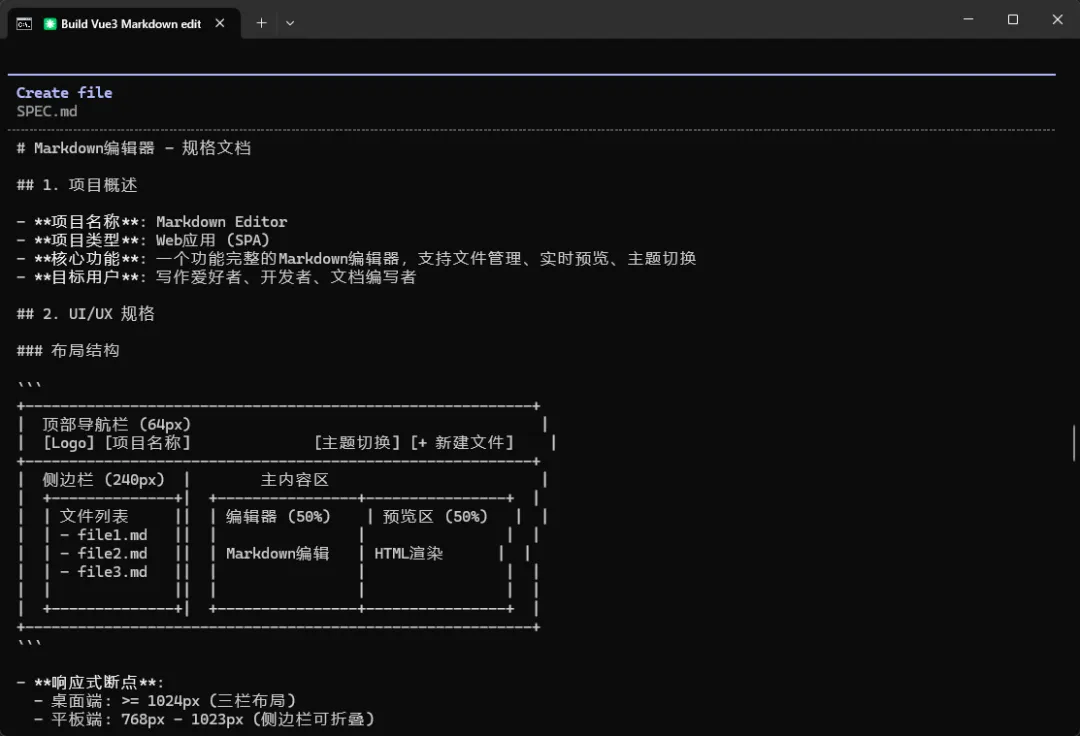Screen dimensions: 1080x736
Task: Click the '核心功能' description line
Action: coord(356,259)
